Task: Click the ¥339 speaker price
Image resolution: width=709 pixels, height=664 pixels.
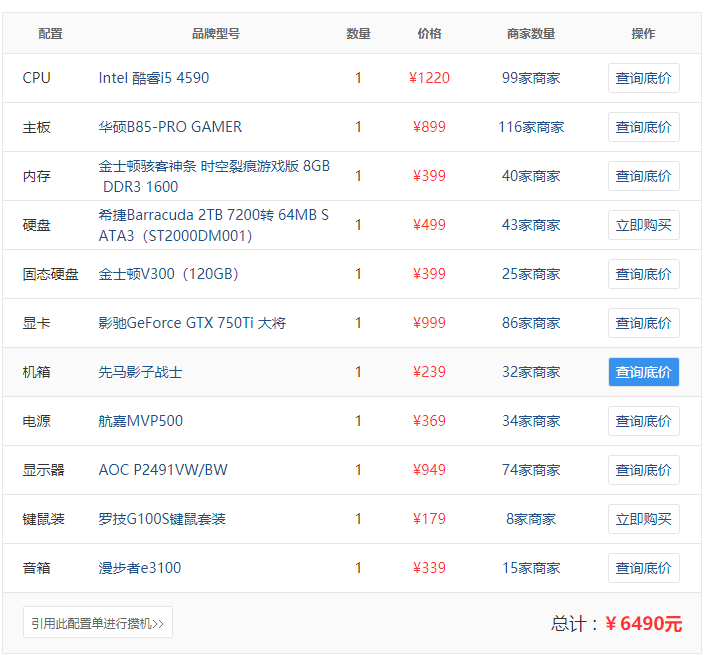Action: tap(429, 568)
